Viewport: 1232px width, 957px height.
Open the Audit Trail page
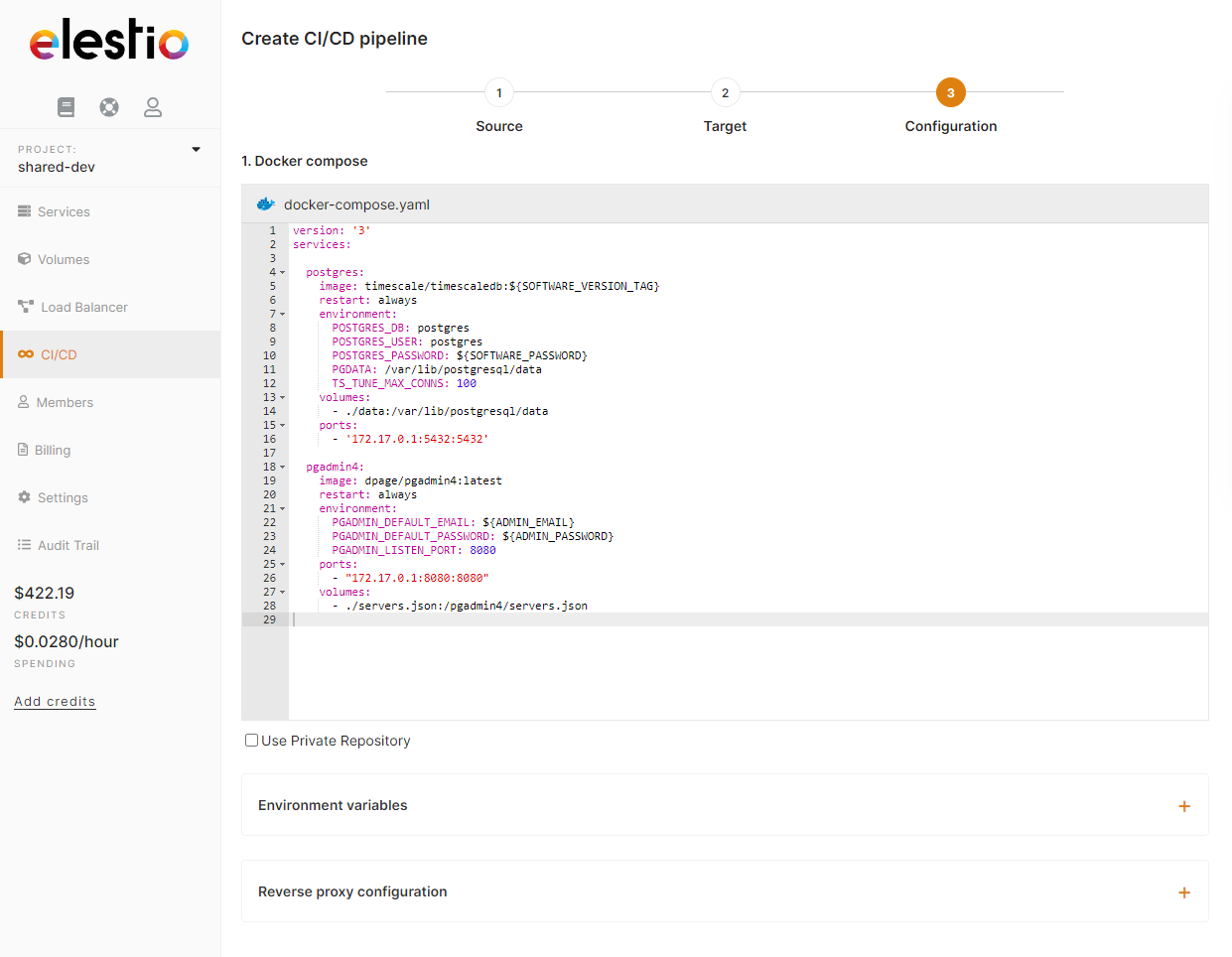pos(68,545)
